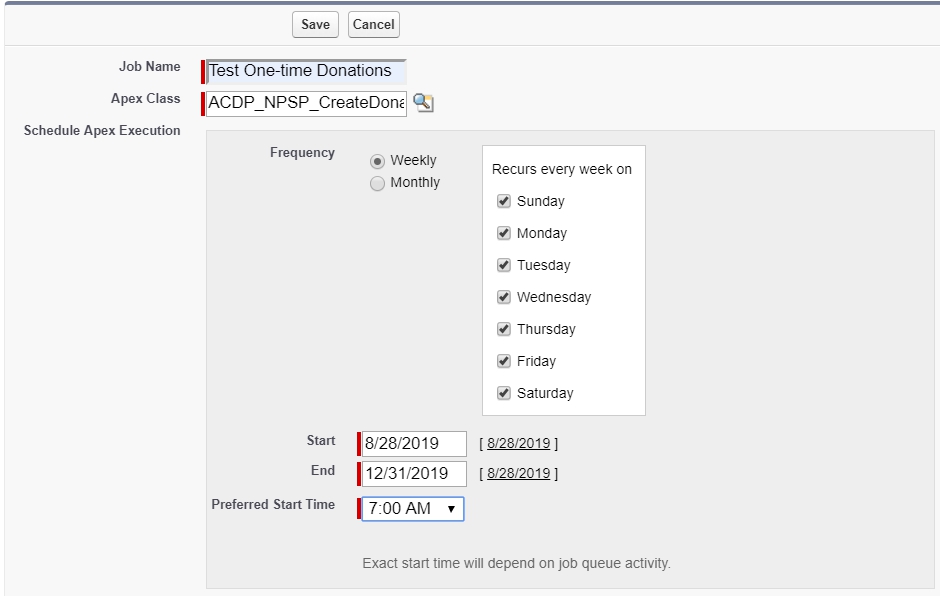The width and height of the screenshot is (940, 596).
Task: Toggle the Tuesday checkbox
Action: point(504,265)
